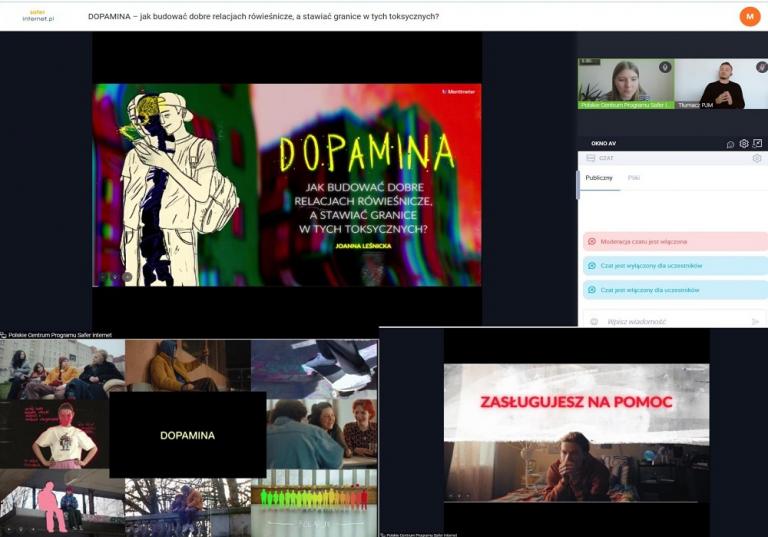Send chat message with arrow icon
Viewport: 768px width, 537px height.
(755, 321)
